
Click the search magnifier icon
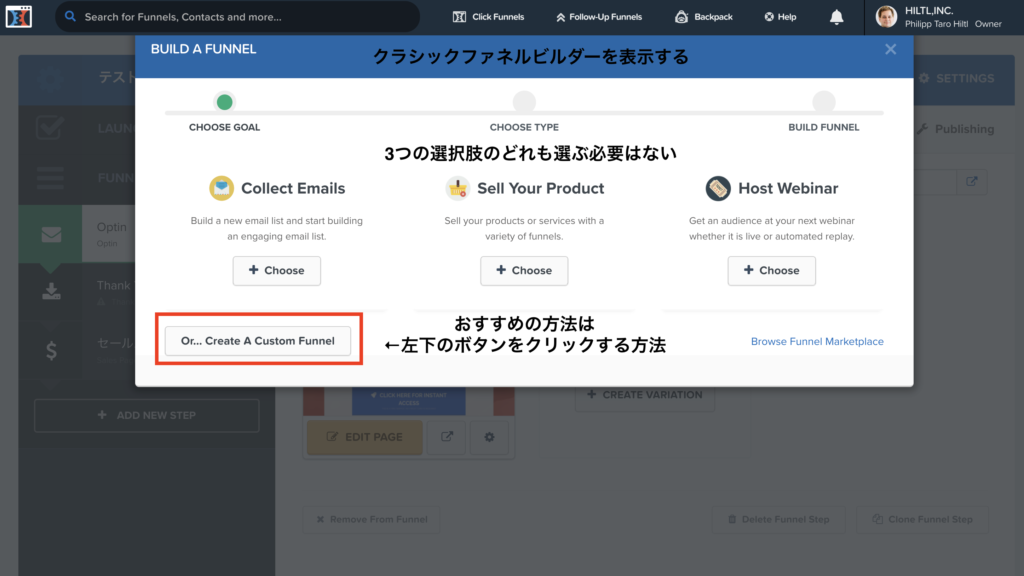(71, 16)
